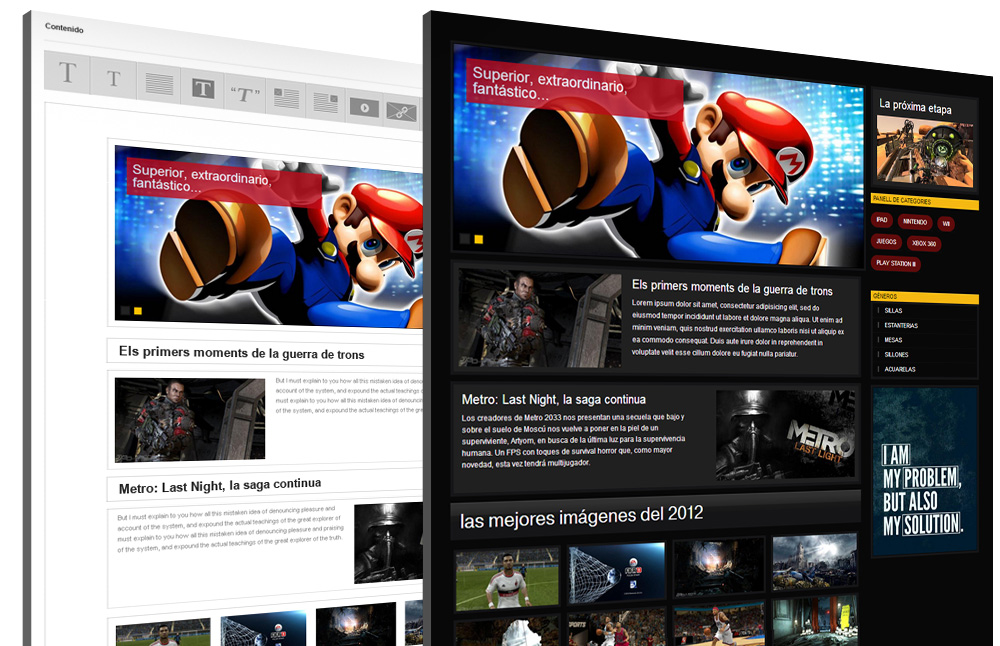Image resolution: width=1000 pixels, height=646 pixels.
Task: Select the small T subheading block icon
Action: pyautogui.click(x=114, y=78)
